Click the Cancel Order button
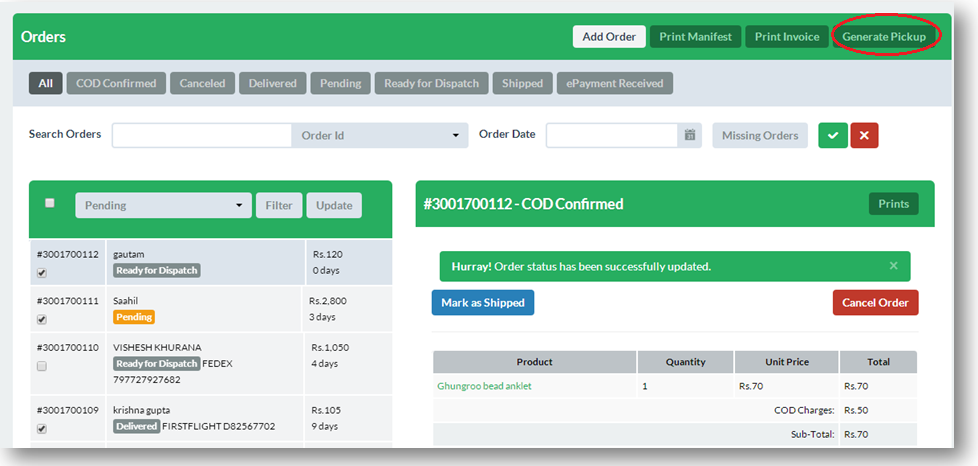 pos(875,303)
